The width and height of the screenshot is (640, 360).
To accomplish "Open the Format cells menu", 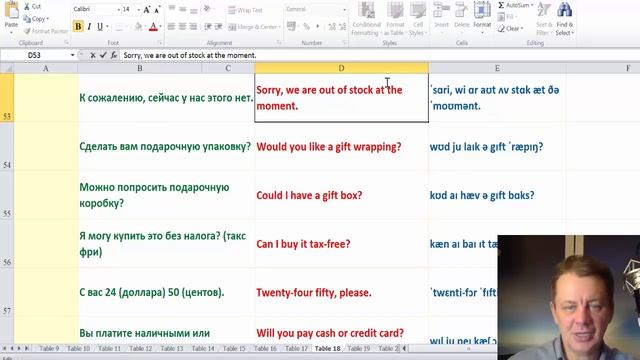I will pos(482,17).
